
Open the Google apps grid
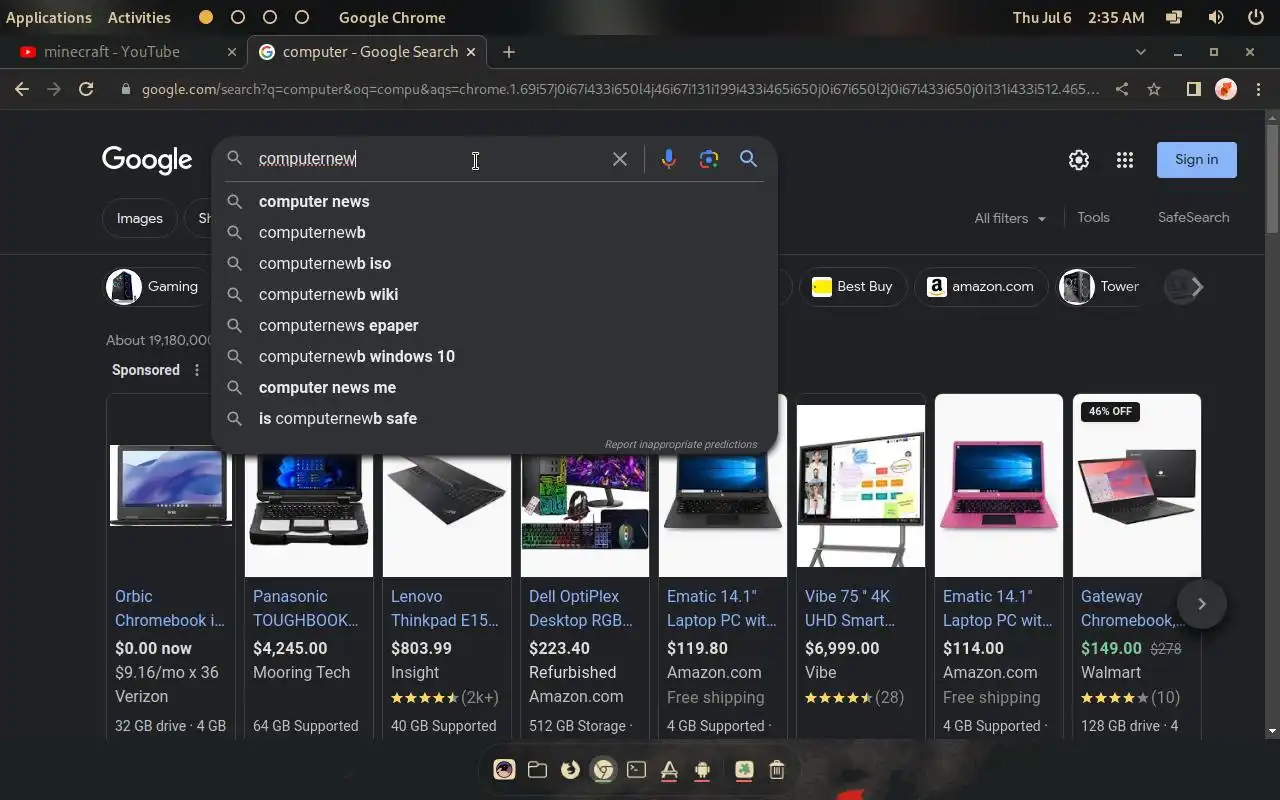[1125, 160]
